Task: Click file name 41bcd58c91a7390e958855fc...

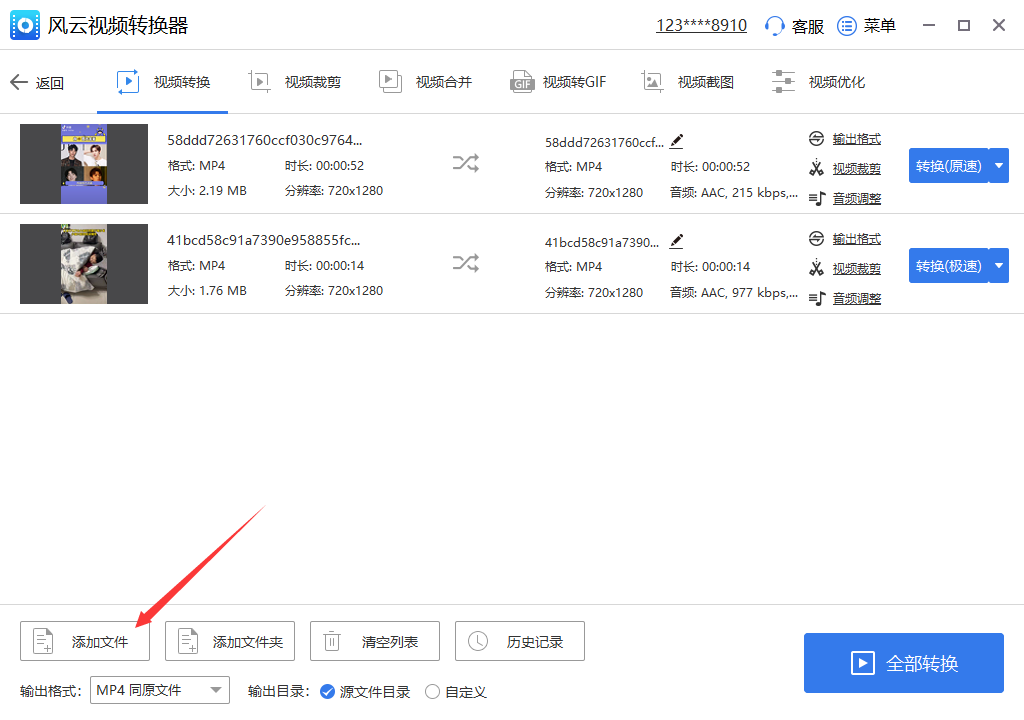Action: (x=264, y=240)
